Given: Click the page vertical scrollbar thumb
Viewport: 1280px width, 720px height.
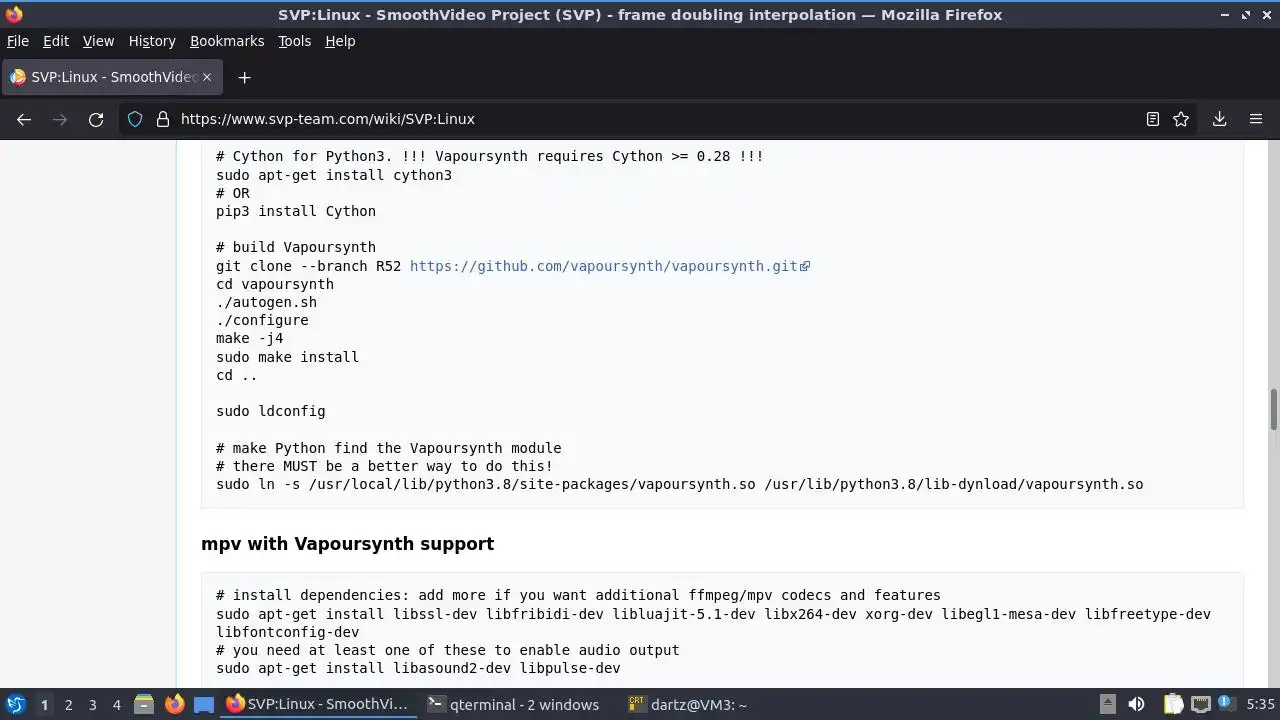Looking at the screenshot, I should coord(1274,409).
